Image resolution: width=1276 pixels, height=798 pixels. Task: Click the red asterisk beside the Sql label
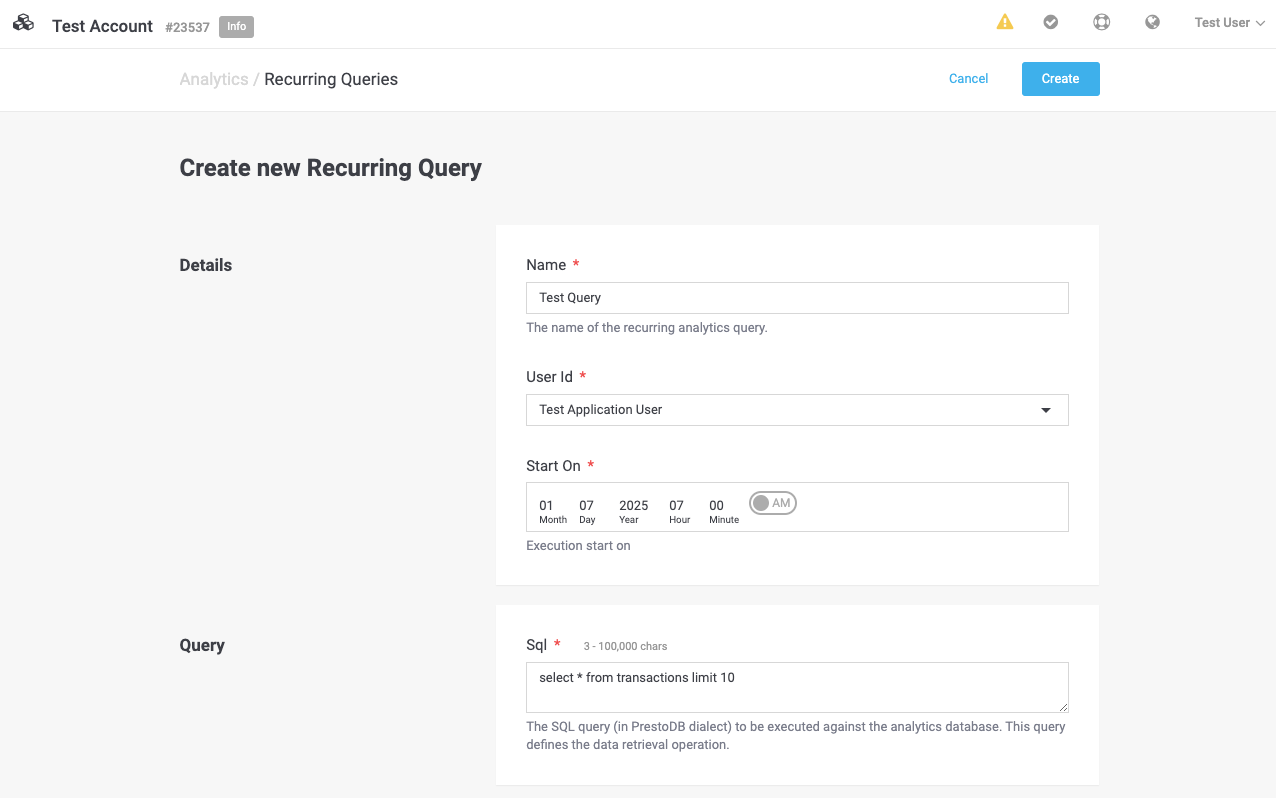pyautogui.click(x=557, y=643)
